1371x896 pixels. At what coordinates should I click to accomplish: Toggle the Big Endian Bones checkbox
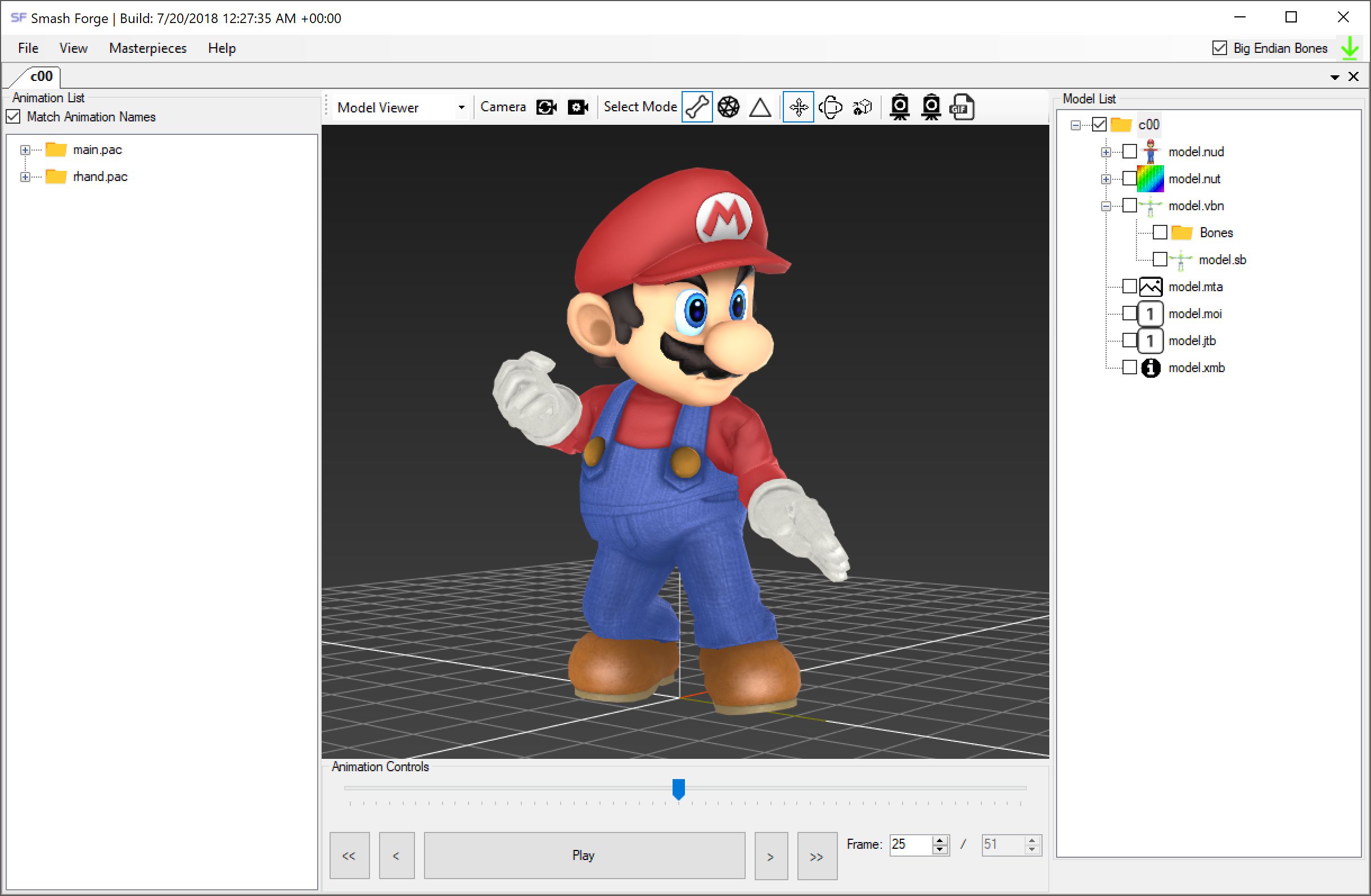coord(1220,48)
